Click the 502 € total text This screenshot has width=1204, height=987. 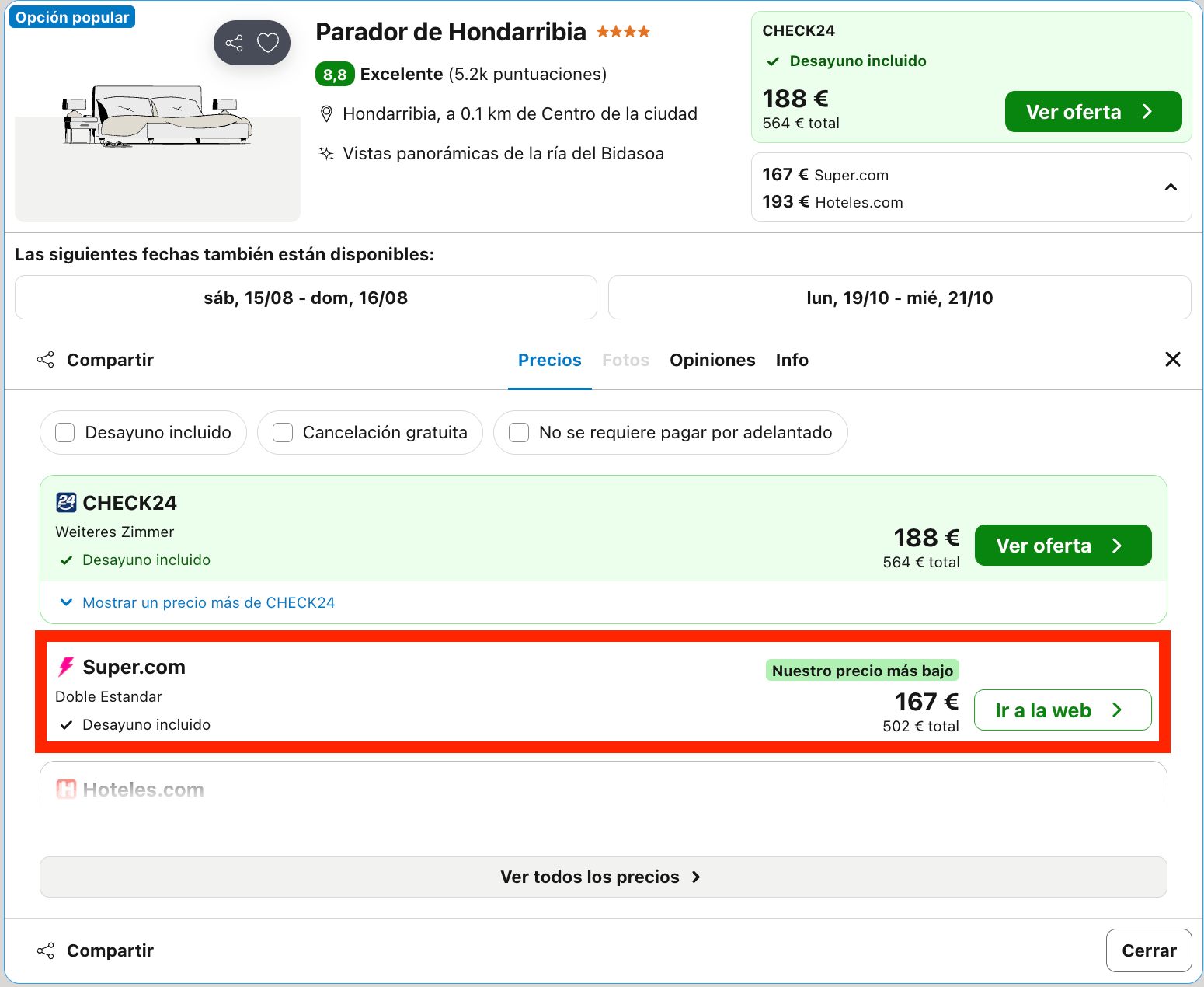click(920, 726)
